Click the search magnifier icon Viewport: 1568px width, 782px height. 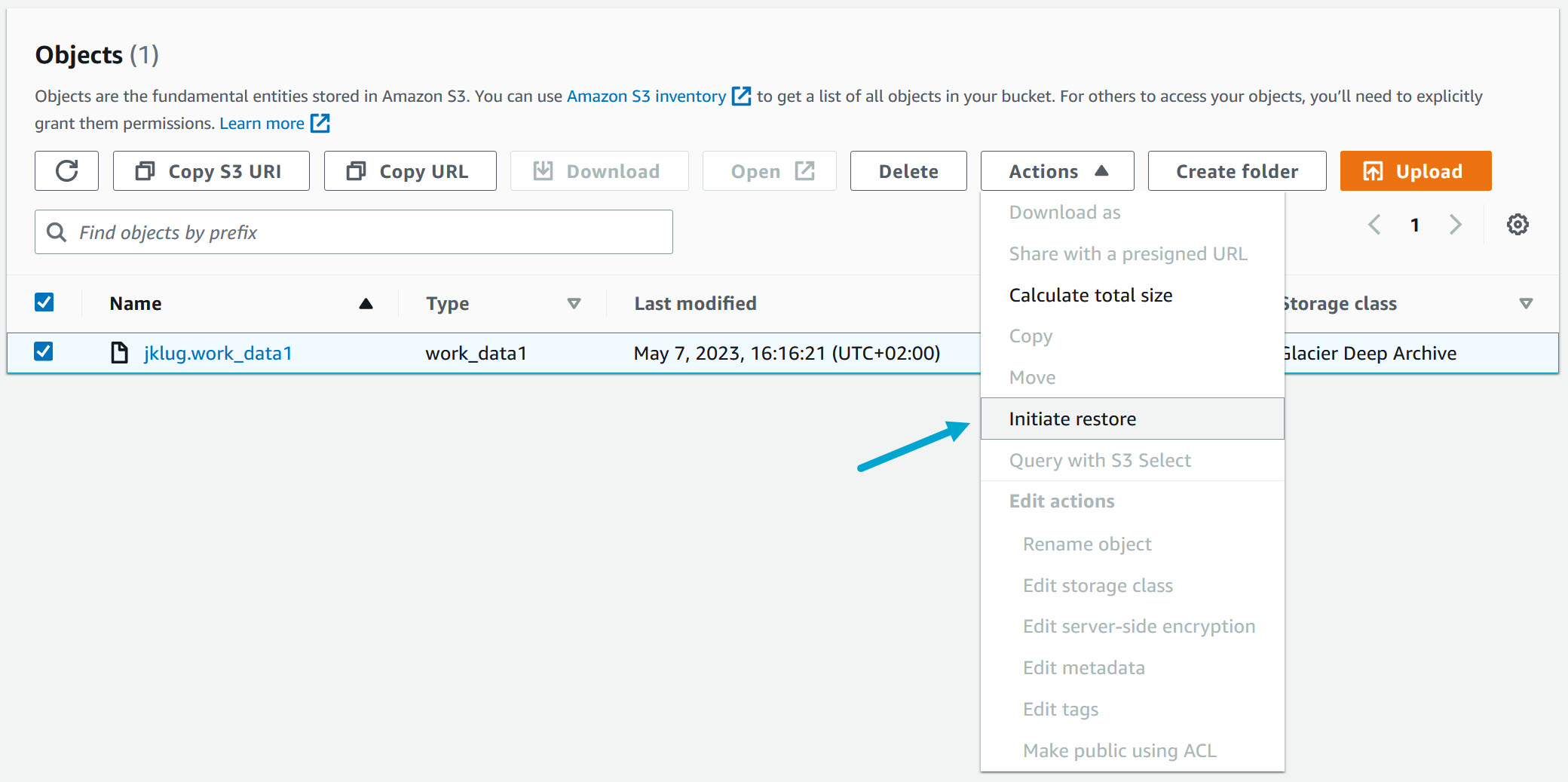point(57,232)
